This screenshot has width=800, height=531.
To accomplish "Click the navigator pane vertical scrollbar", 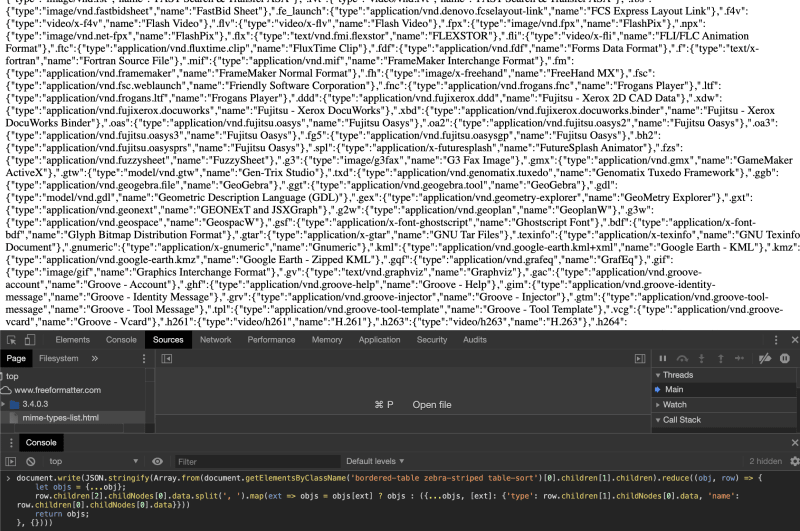I will tap(149, 400).
